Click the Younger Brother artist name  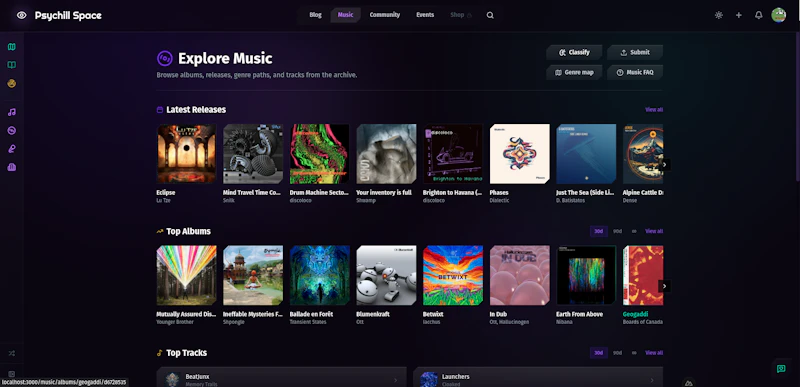[x=173, y=322]
